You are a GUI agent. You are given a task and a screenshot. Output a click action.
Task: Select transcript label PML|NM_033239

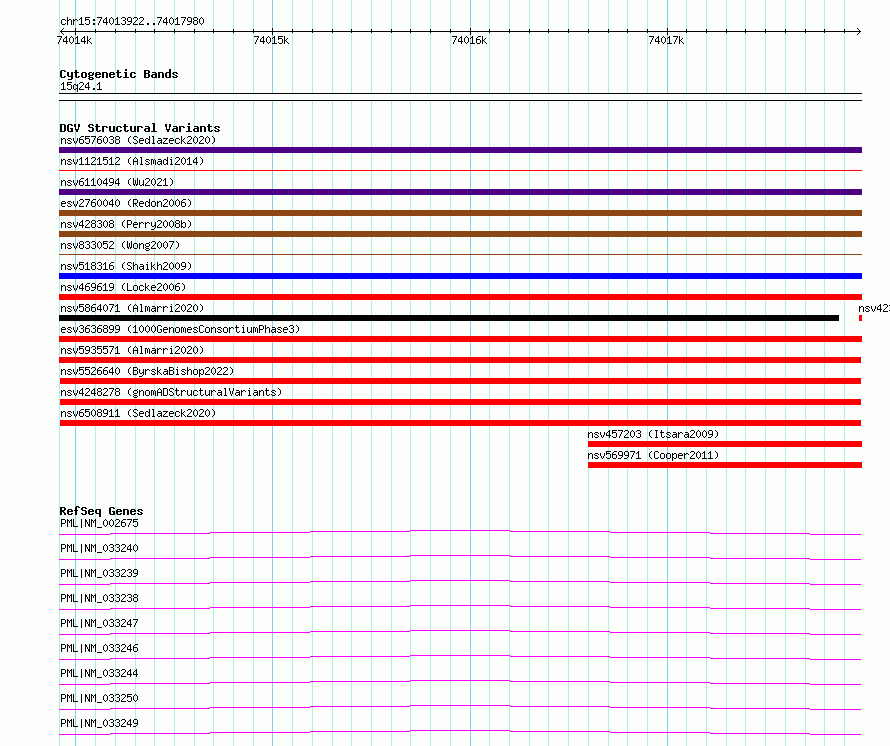pos(99,573)
